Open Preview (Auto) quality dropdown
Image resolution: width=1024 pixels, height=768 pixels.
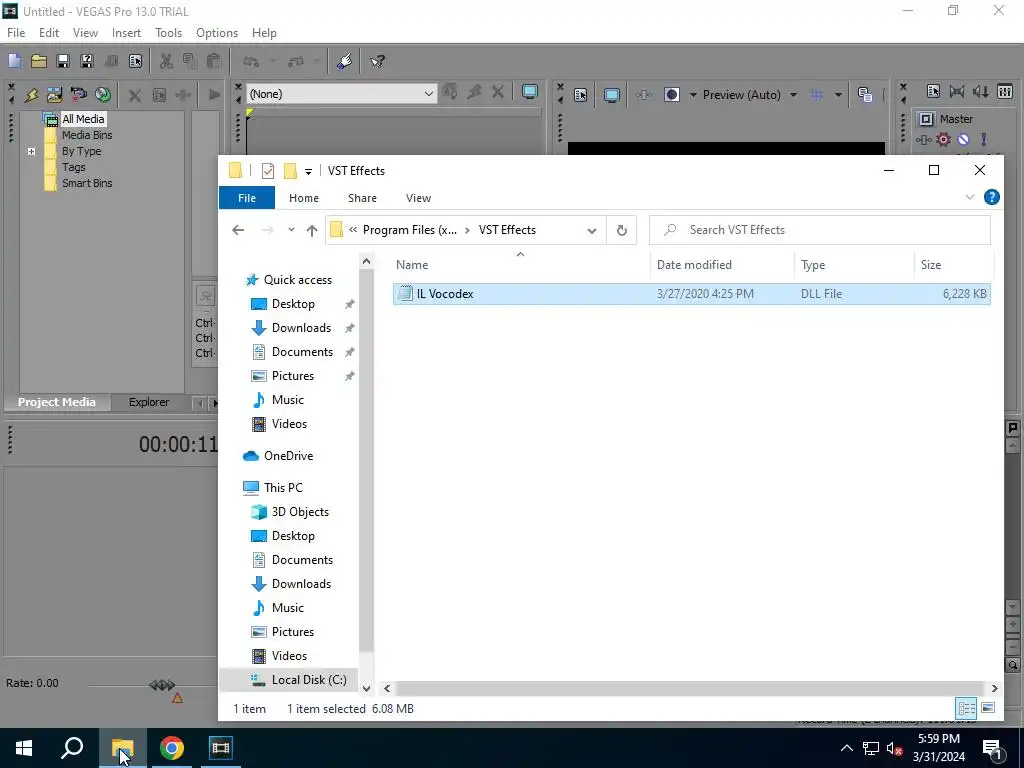click(x=793, y=95)
